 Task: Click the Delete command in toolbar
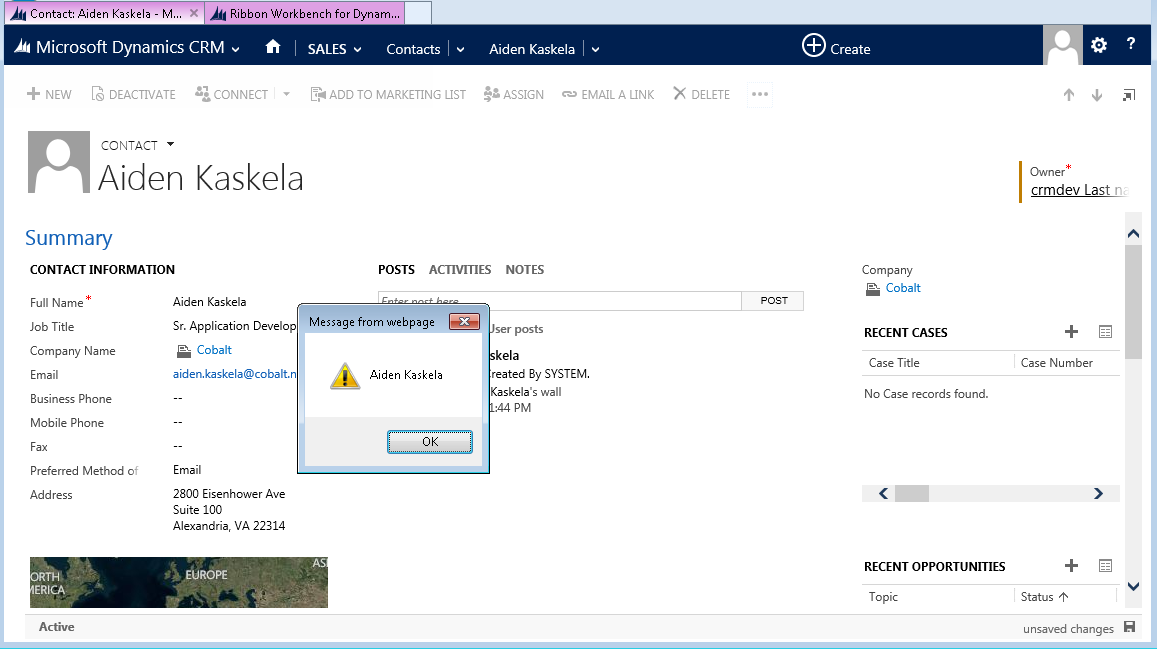(701, 94)
